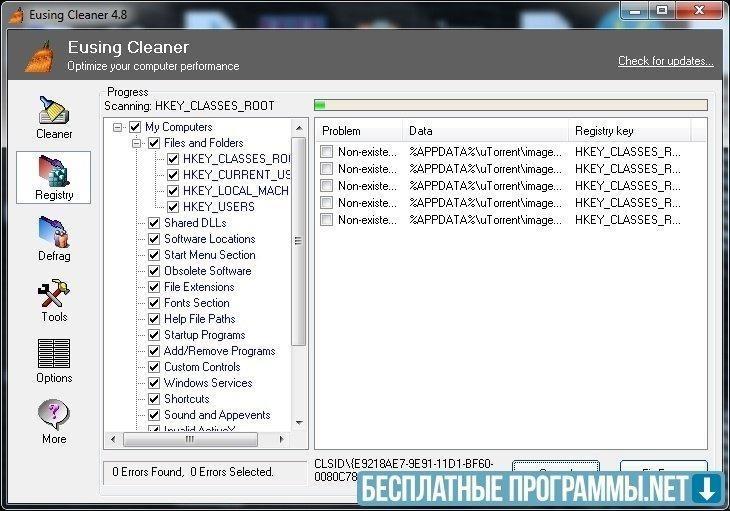The height and width of the screenshot is (511, 730).
Task: Open the More help bubble icon
Action: tap(54, 414)
